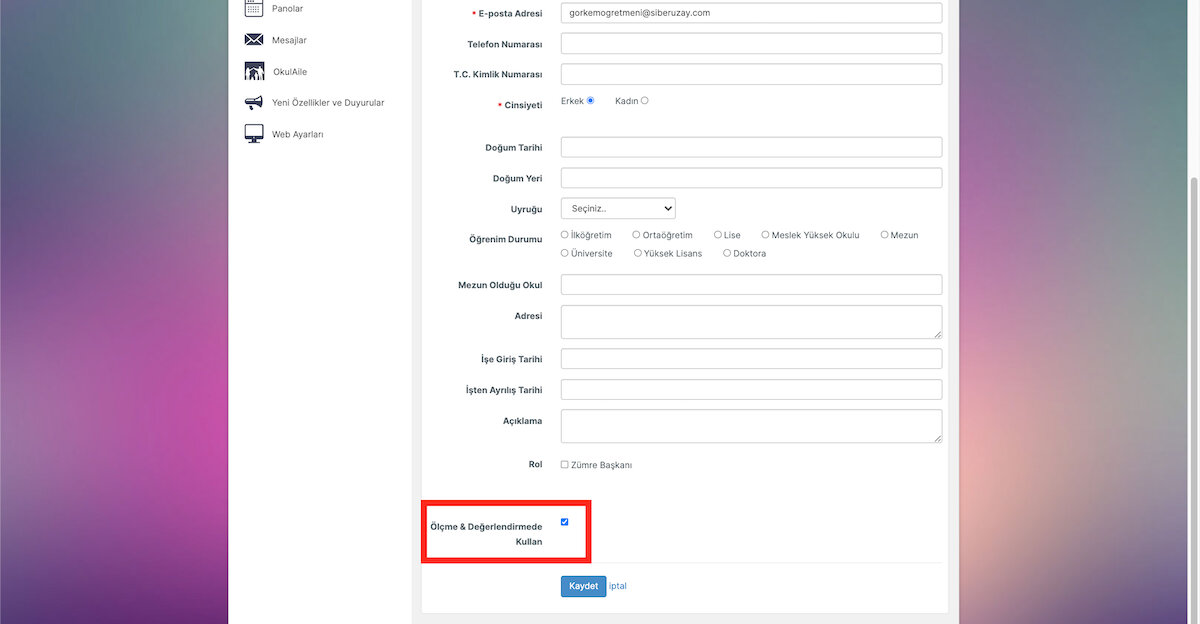1200x624 pixels.
Task: Click the megaphone icon for Yeni Özellikler
Action: (254, 102)
